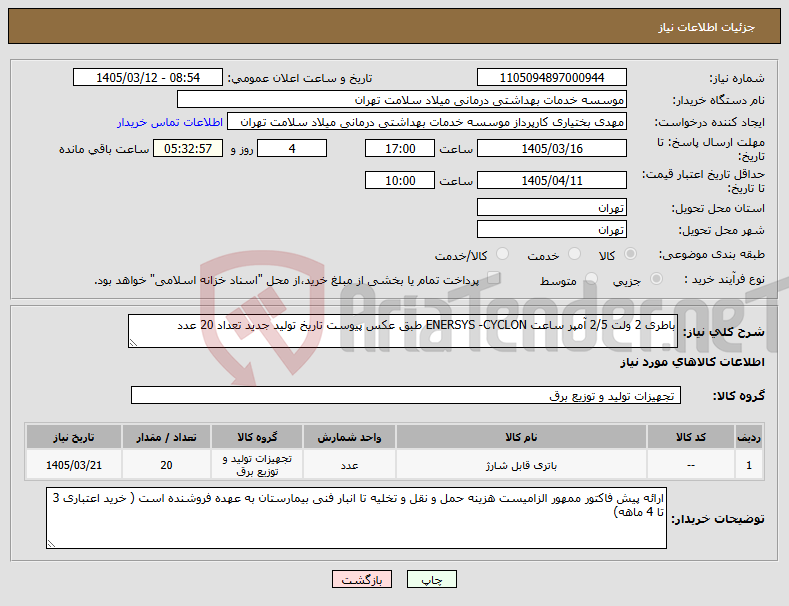Click the item name cell باتری قابل شارژ
Viewport: 789px width, 606px height.
521,465
